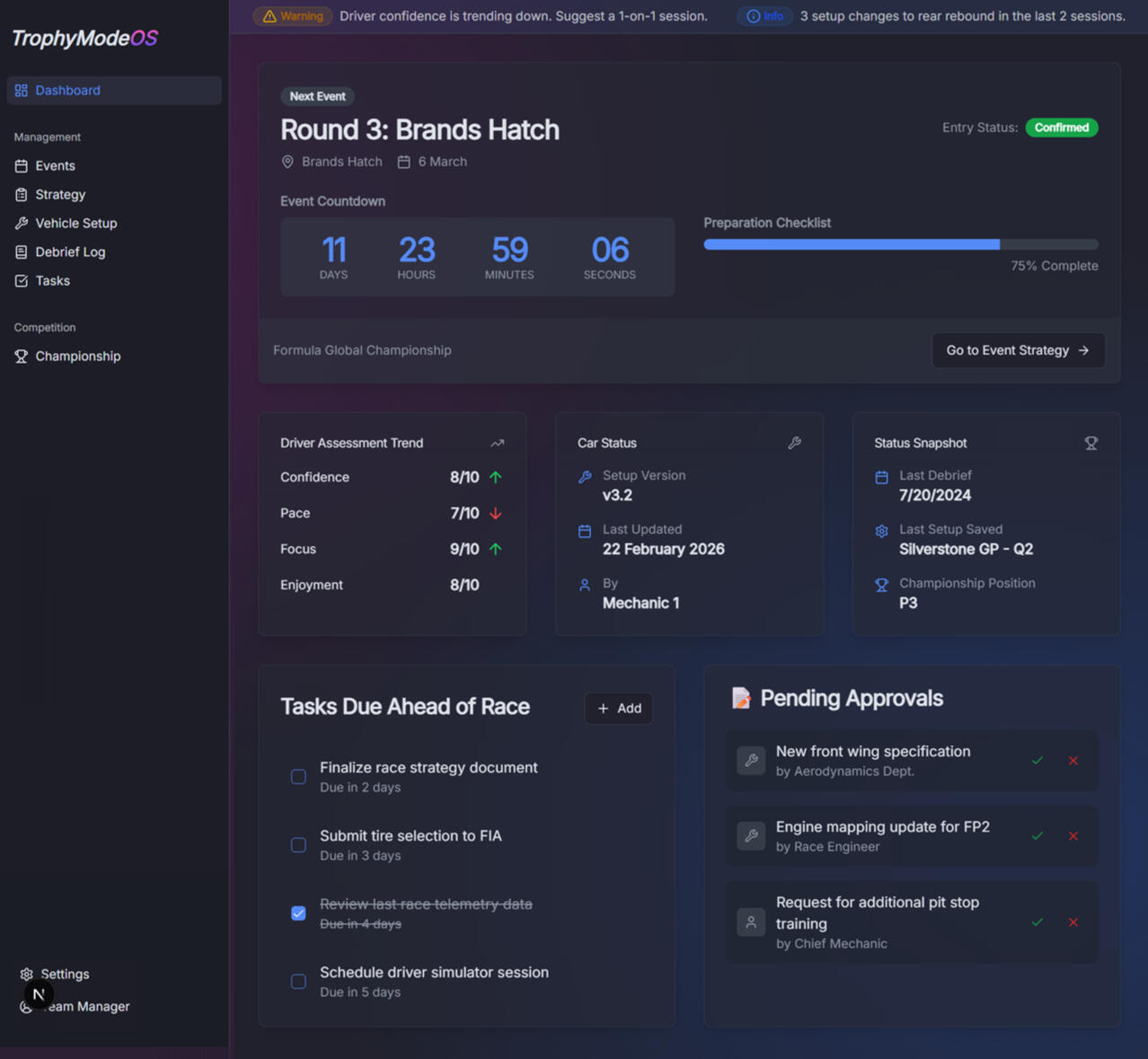Check the Finalize race strategy document task
The image size is (1148, 1059).
298,777
